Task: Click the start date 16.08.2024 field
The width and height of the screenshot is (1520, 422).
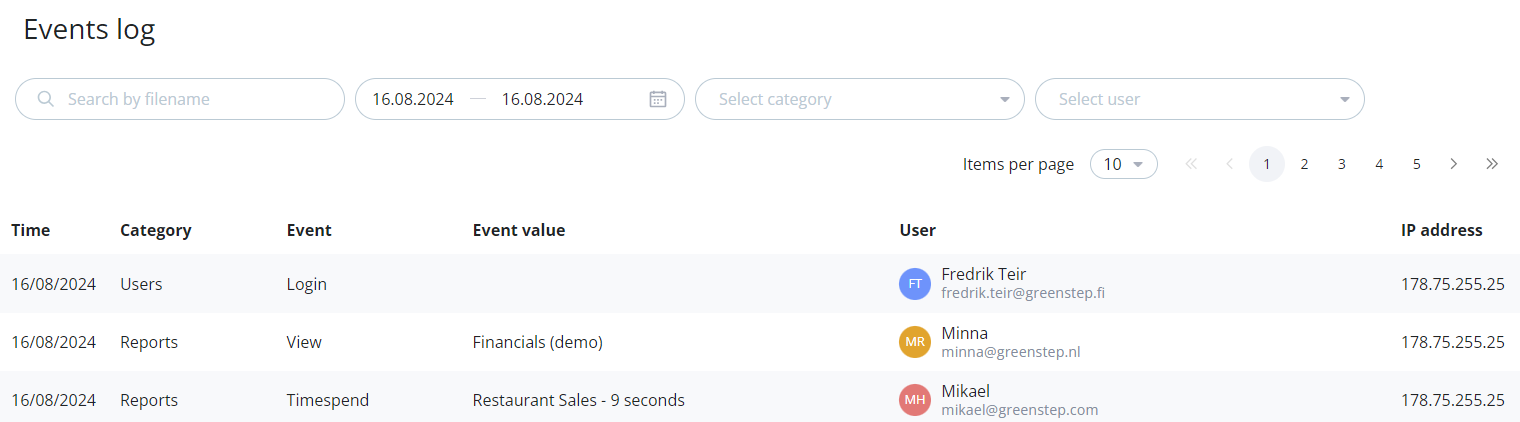Action: (x=413, y=99)
